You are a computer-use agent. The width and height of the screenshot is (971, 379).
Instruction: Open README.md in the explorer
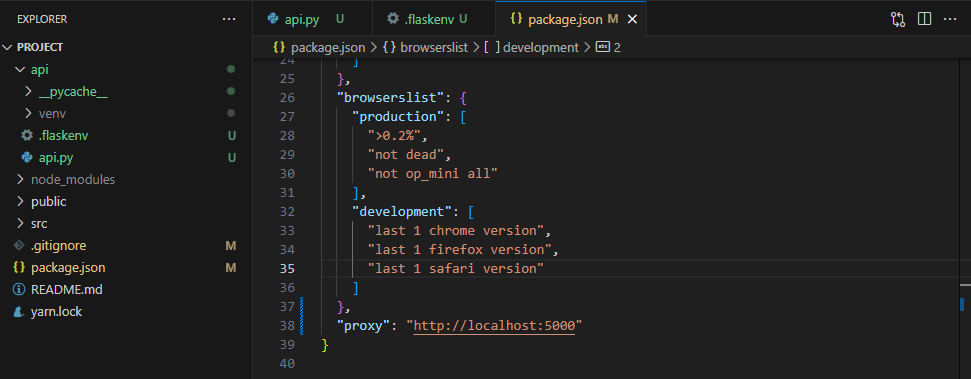pyautogui.click(x=126, y=290)
